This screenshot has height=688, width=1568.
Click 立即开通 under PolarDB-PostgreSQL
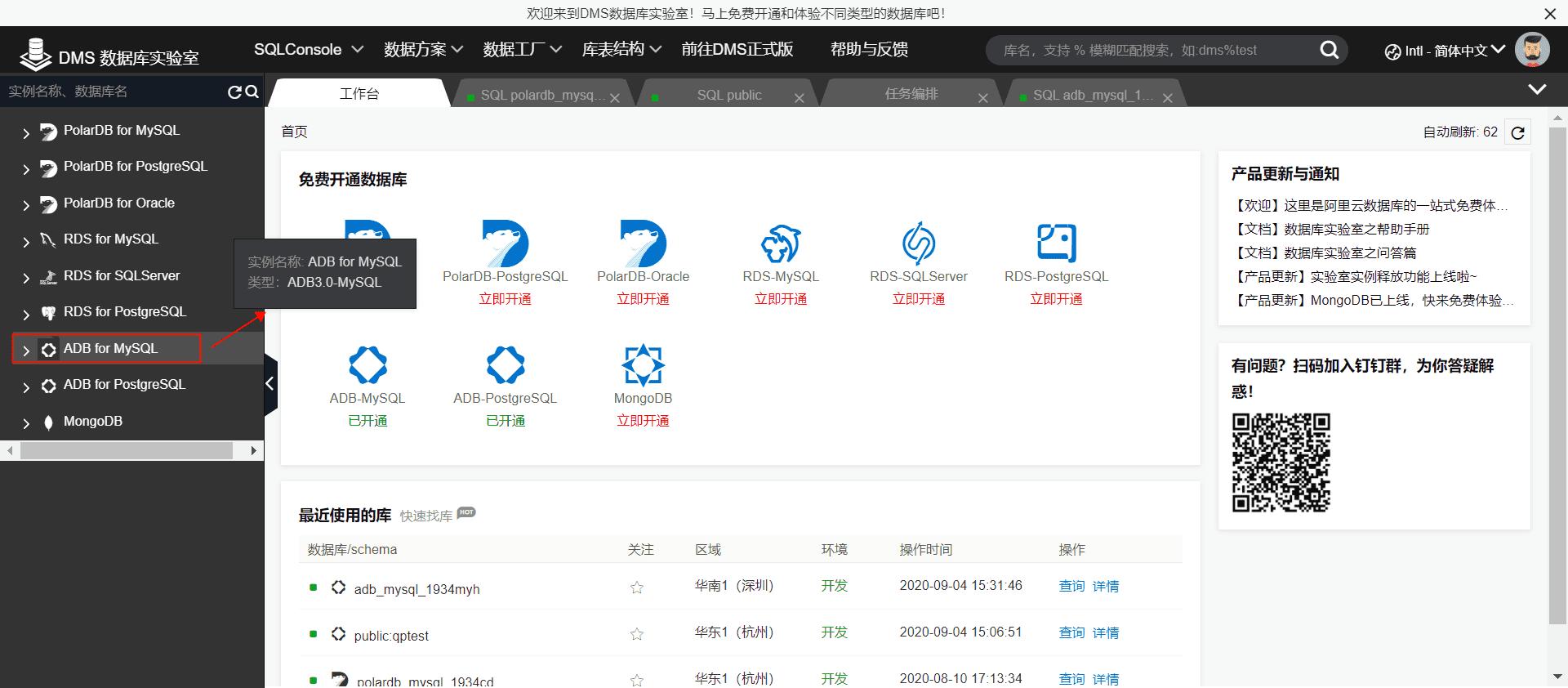[x=505, y=299]
